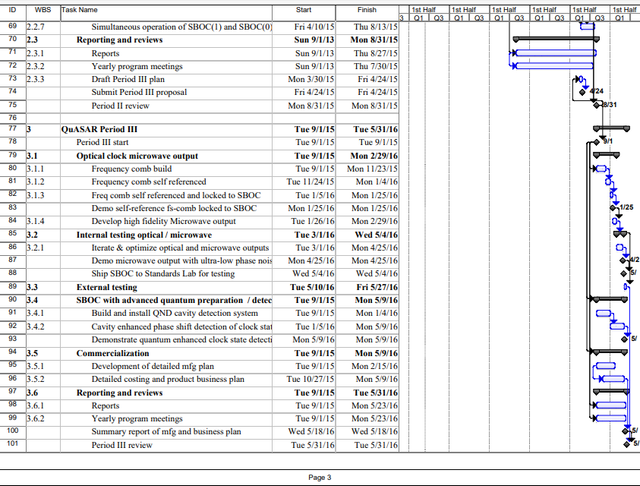Image resolution: width=640 pixels, height=486 pixels.
Task: Select 'Yearly program meetings' in row 72
Action: [x=137, y=67]
